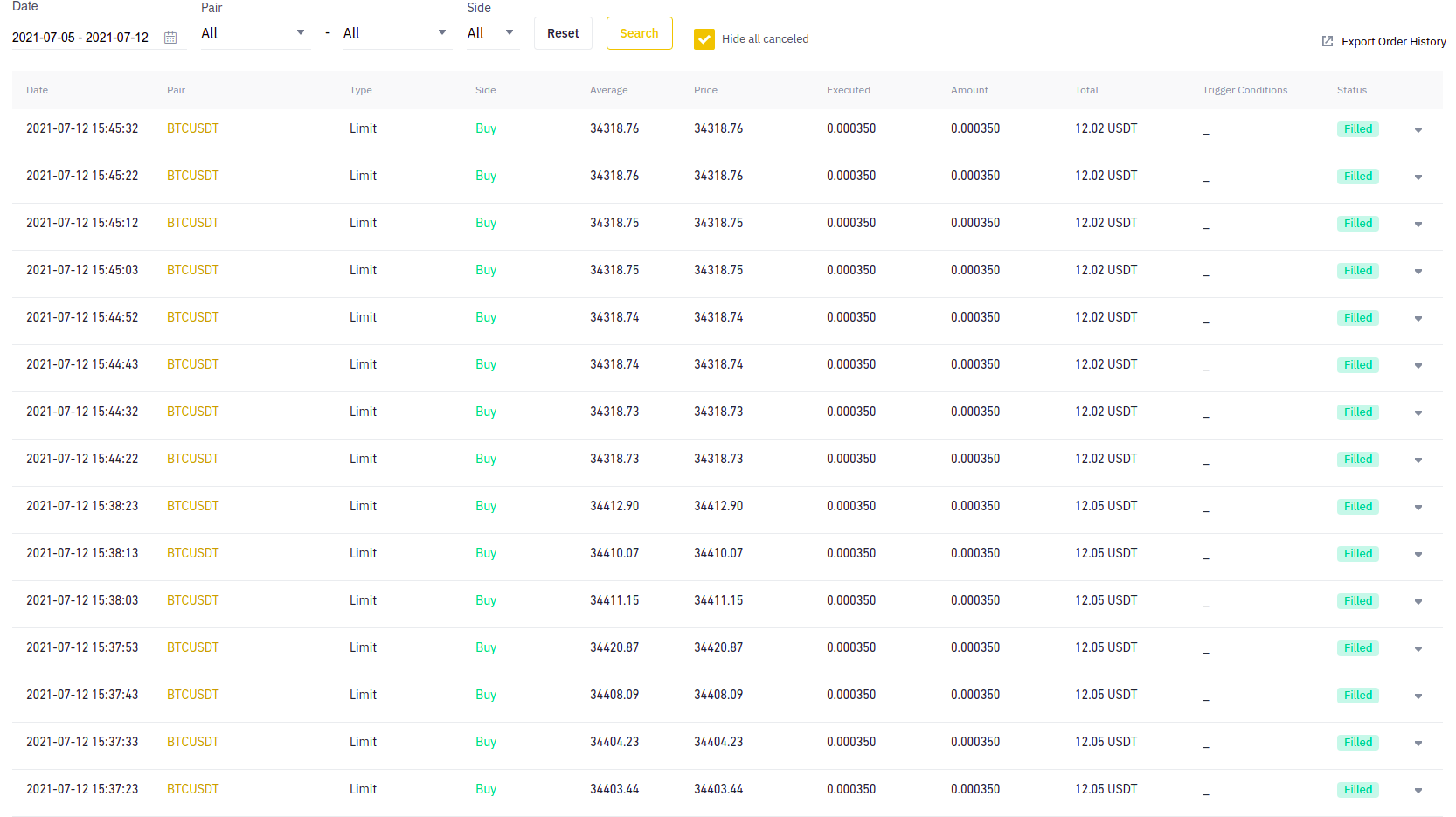Reset all order filters

coord(563,33)
